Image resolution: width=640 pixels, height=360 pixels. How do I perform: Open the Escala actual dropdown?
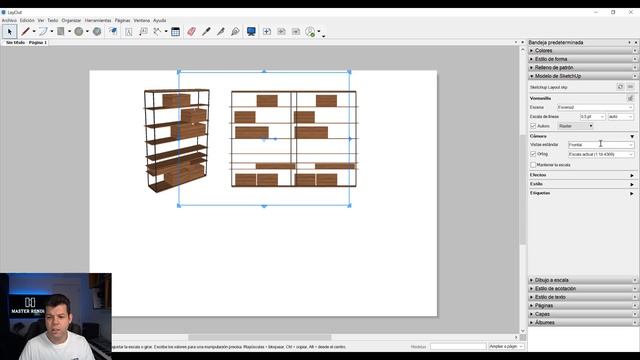(x=601, y=154)
